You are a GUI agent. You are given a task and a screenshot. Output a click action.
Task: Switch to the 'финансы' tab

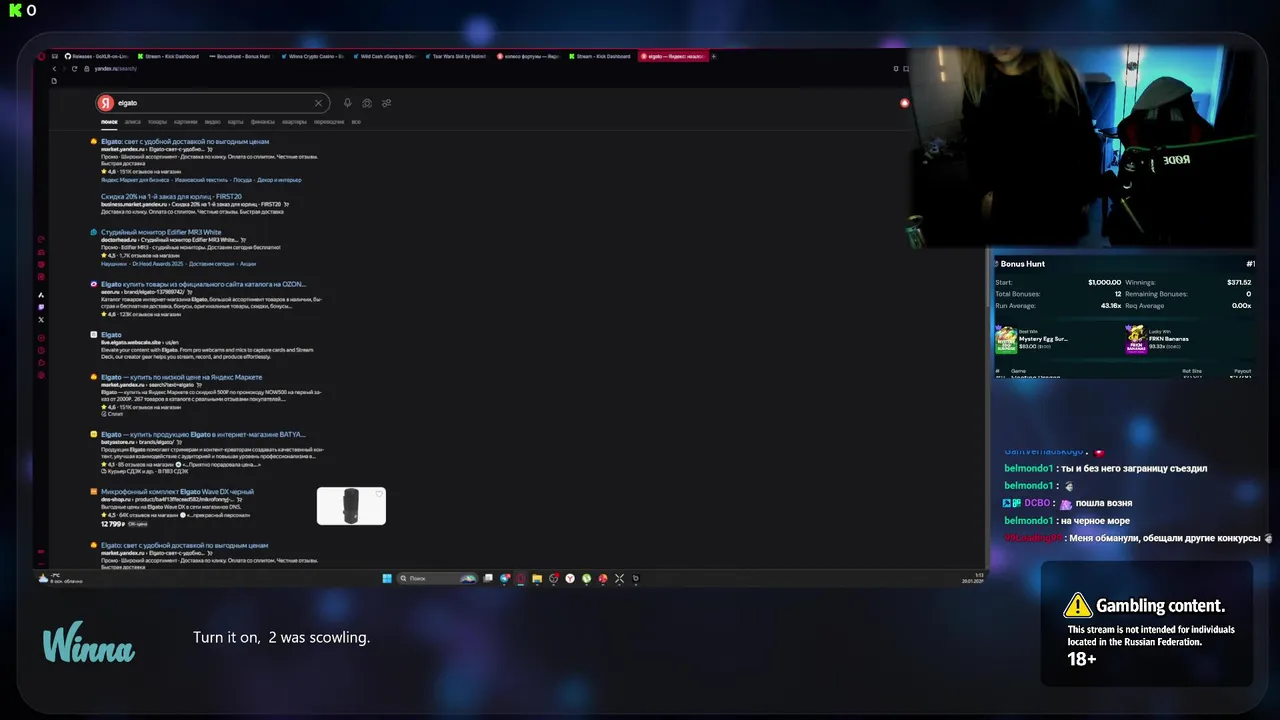(262, 122)
